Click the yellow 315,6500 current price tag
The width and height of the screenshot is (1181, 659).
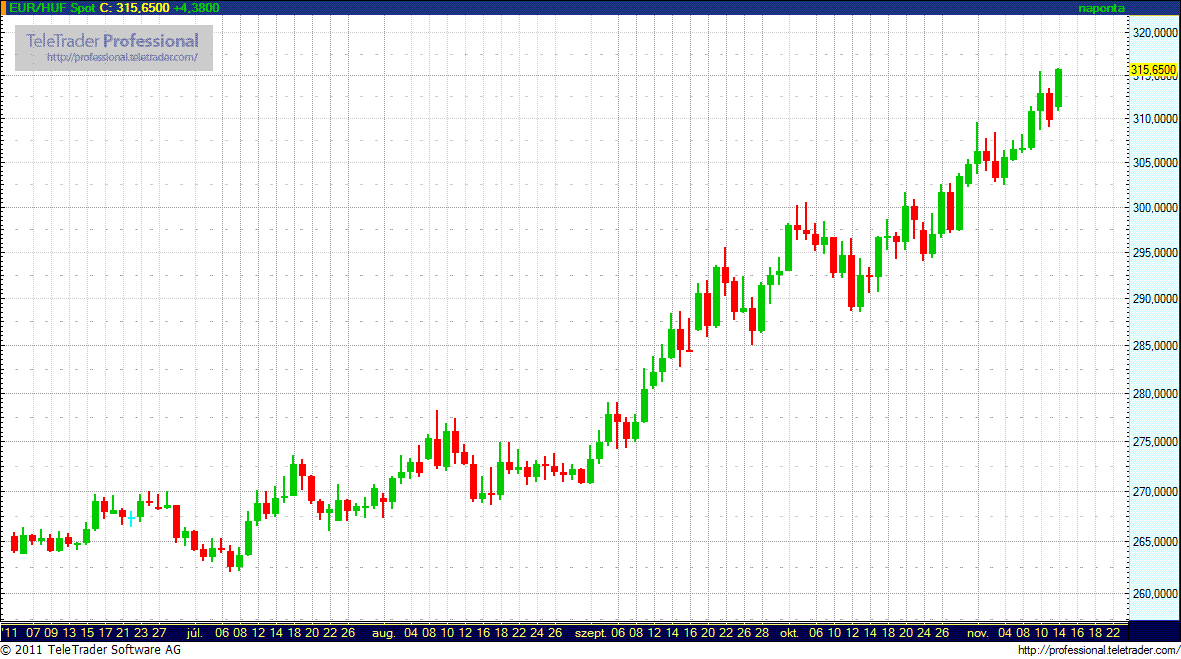1153,70
